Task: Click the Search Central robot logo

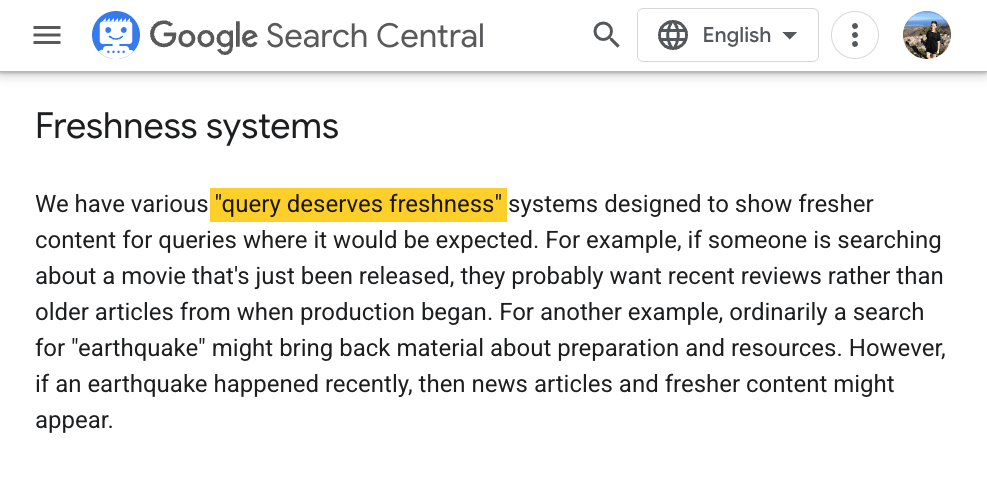Action: click(x=117, y=36)
